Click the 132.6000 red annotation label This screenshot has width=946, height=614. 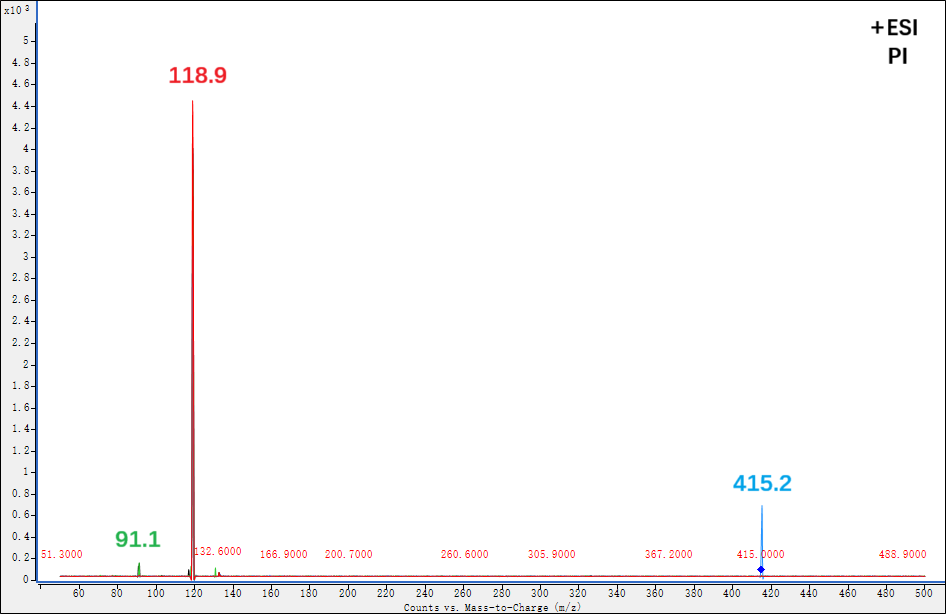[217, 553]
